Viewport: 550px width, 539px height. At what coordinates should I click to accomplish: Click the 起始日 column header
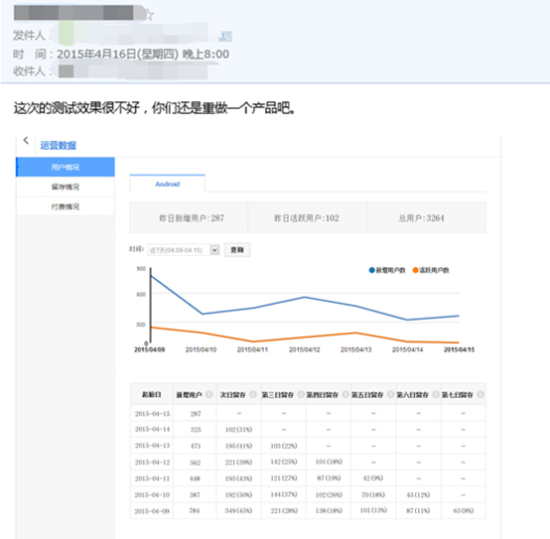click(x=152, y=395)
